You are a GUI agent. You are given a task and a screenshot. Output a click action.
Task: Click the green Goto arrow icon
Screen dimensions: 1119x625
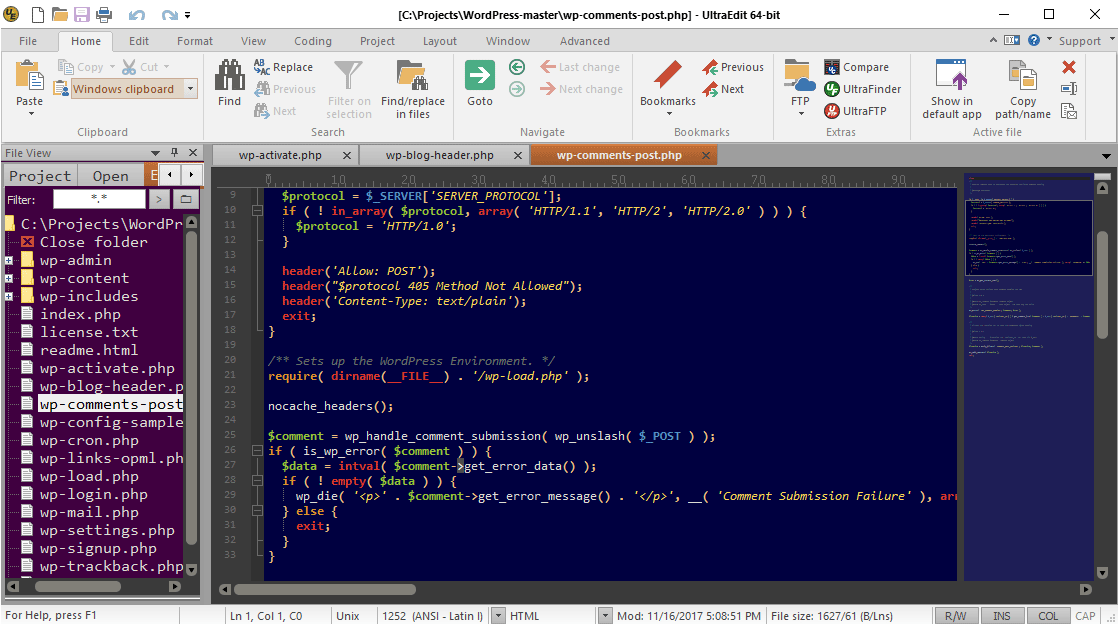(480, 76)
